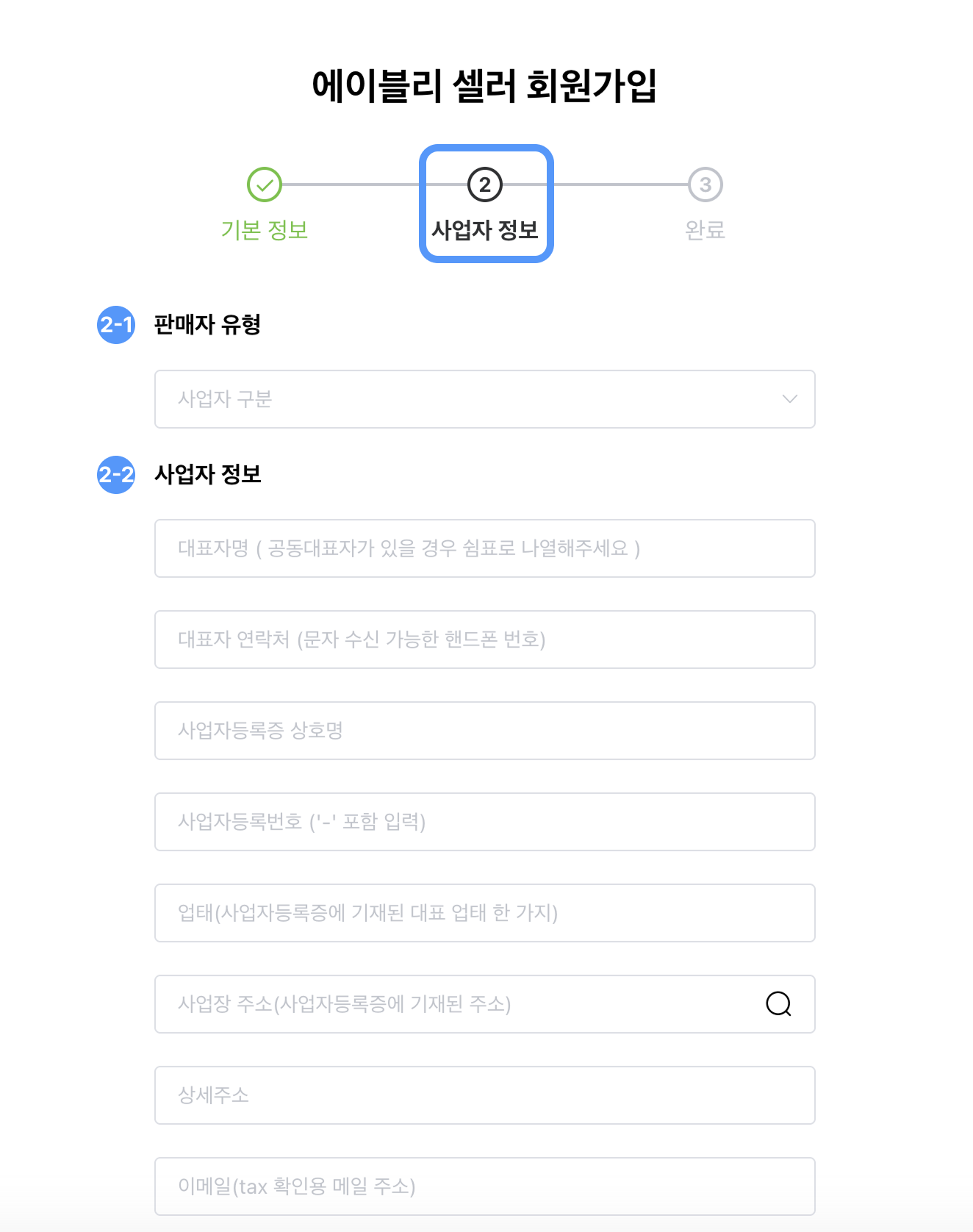
Task: Click the 사업자 정보 section heading
Action: (x=207, y=475)
